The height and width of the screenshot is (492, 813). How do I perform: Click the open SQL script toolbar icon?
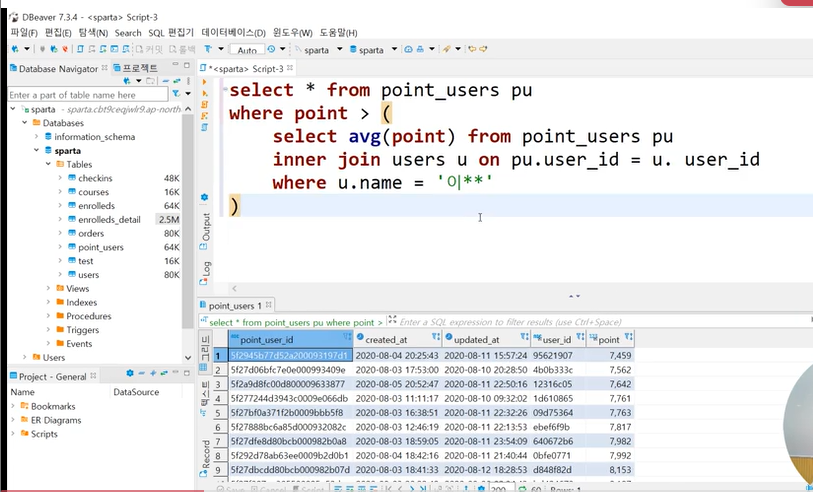80,49
